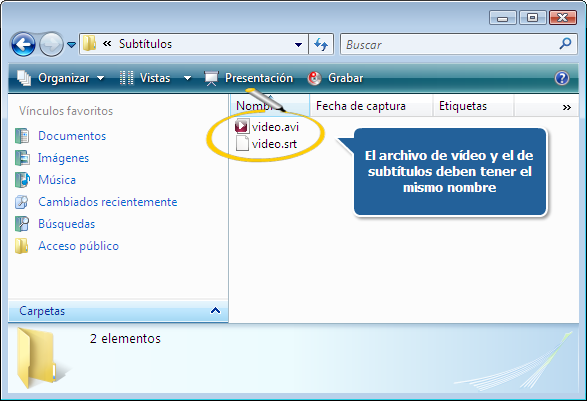Click the Imágenes icon
This screenshot has height=401, width=587.
pyautogui.click(x=22, y=158)
